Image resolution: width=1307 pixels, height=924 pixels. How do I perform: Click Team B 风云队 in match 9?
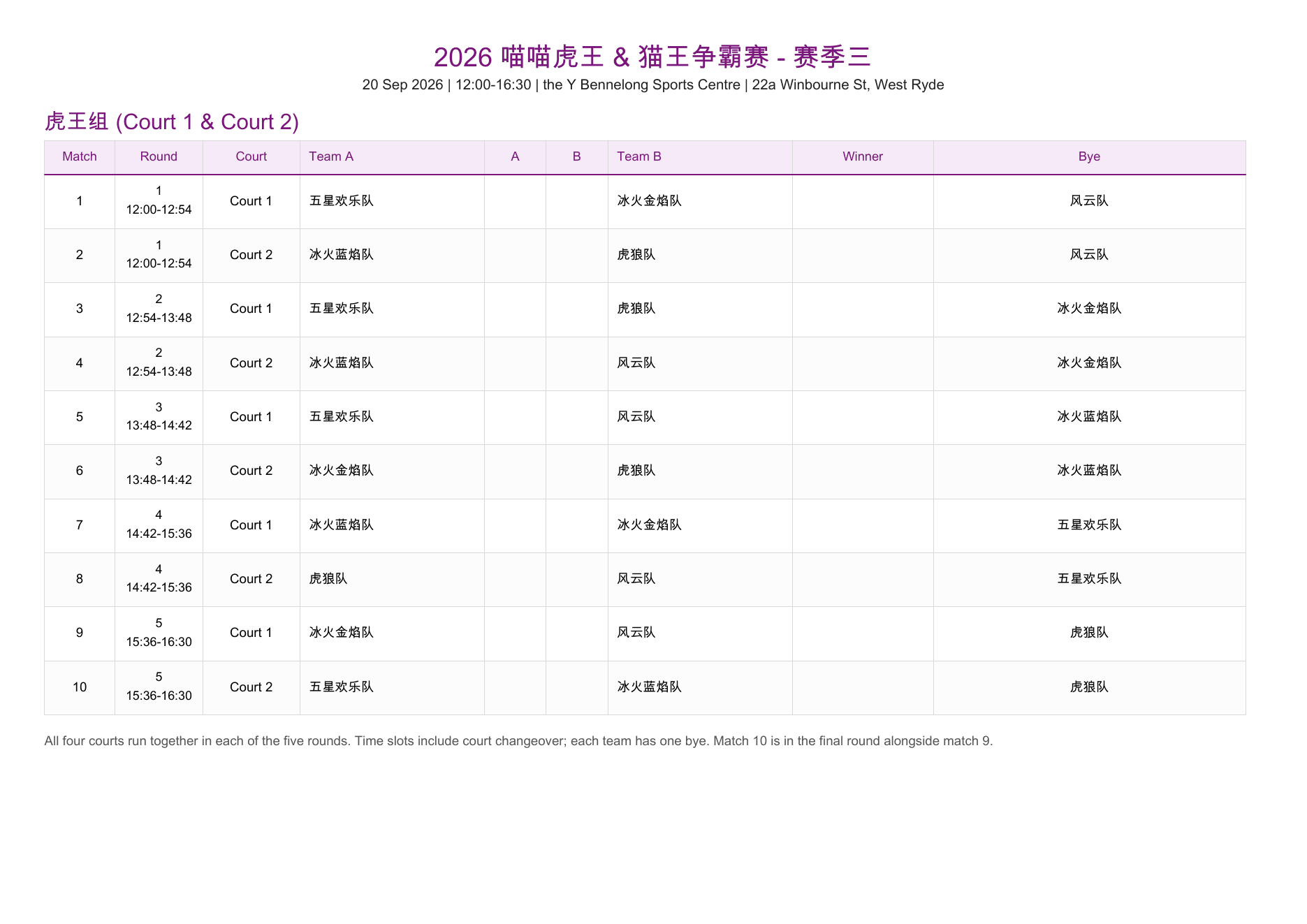(x=636, y=633)
